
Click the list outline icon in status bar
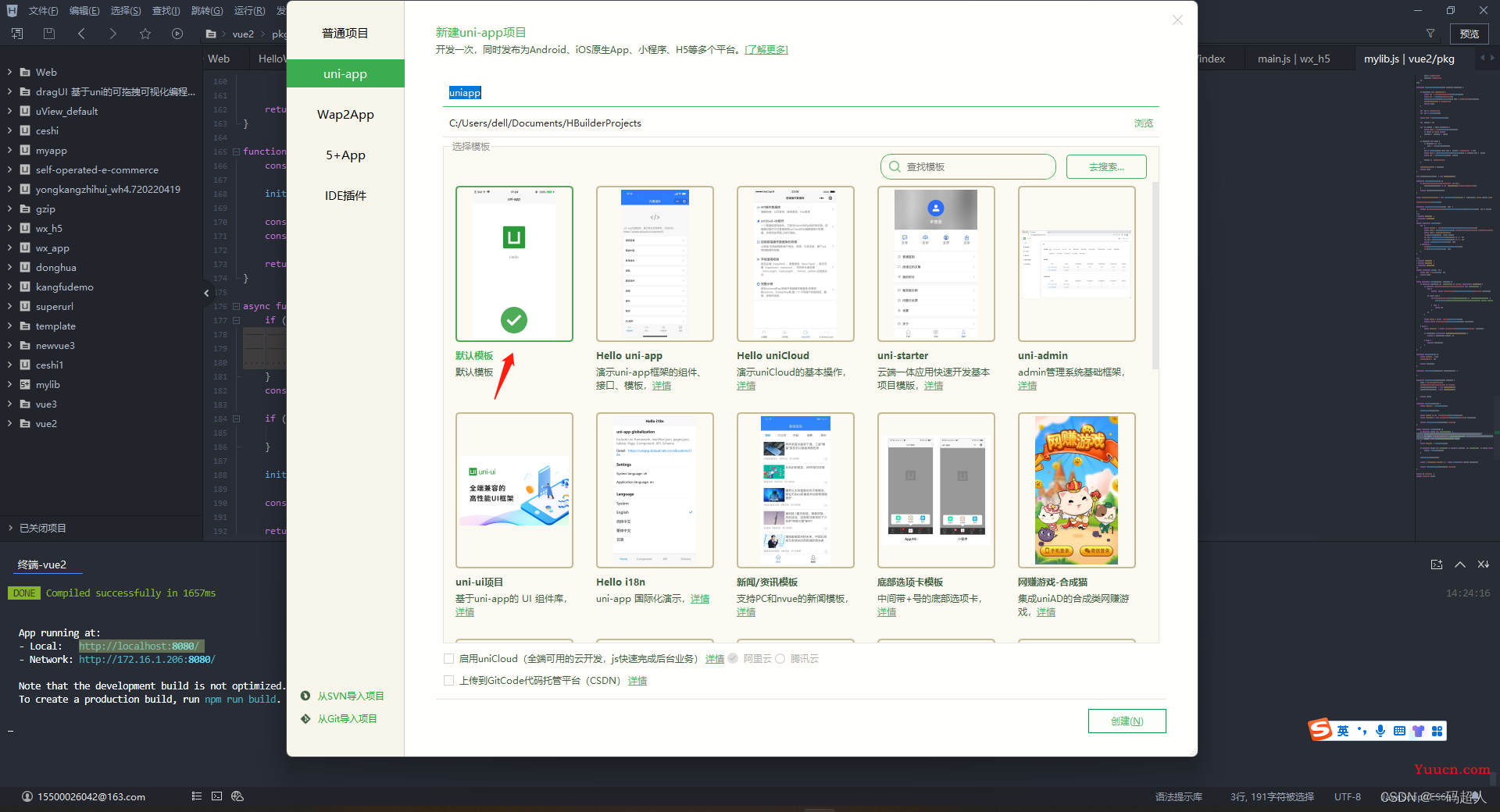pyautogui.click(x=196, y=796)
